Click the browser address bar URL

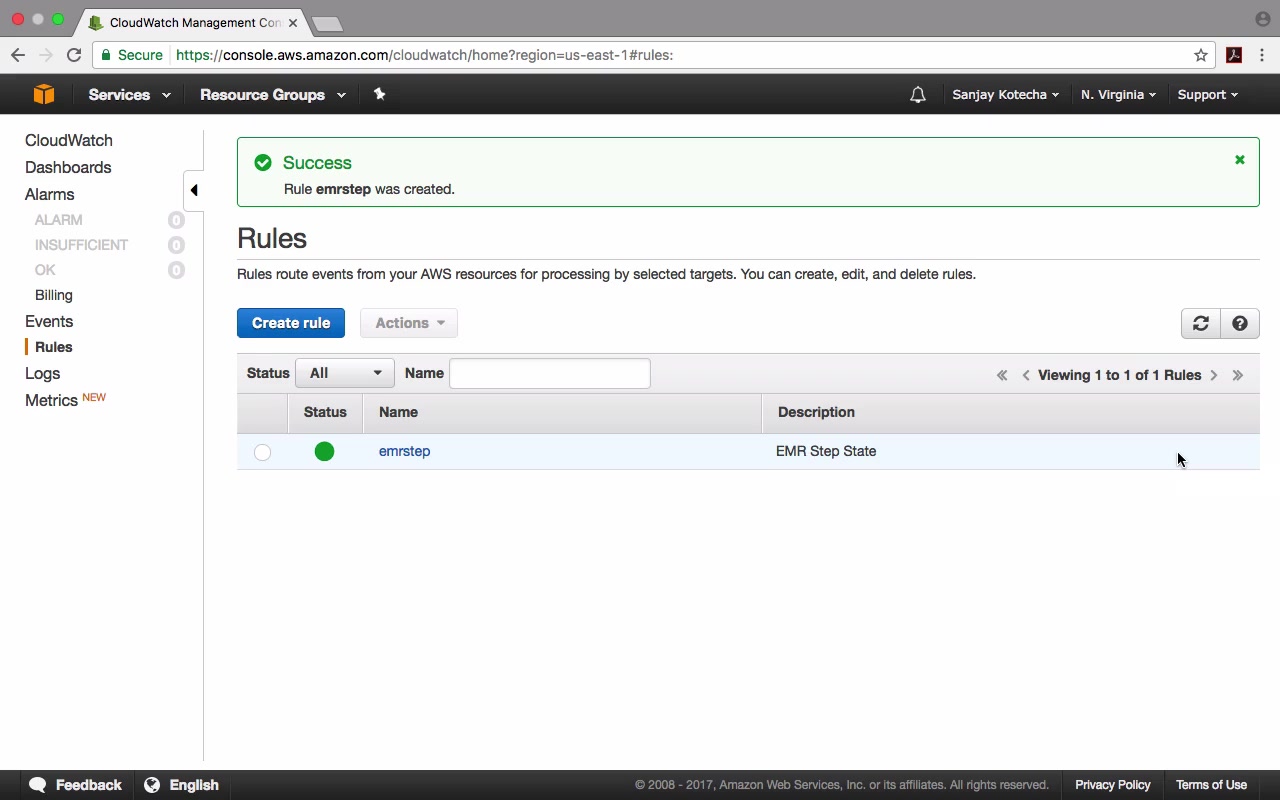(425, 55)
